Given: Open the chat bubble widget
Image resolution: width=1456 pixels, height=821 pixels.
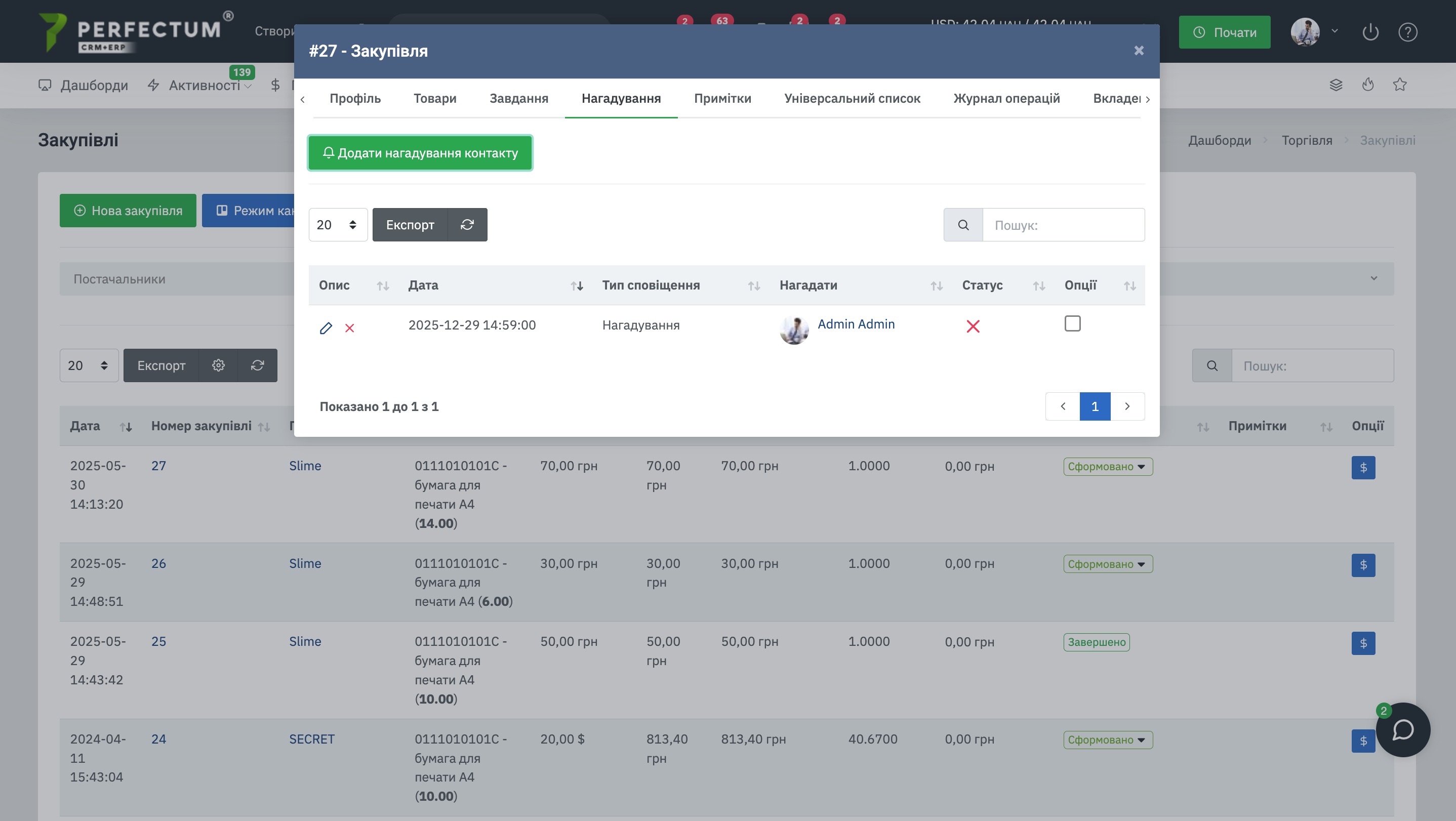Looking at the screenshot, I should (1403, 729).
